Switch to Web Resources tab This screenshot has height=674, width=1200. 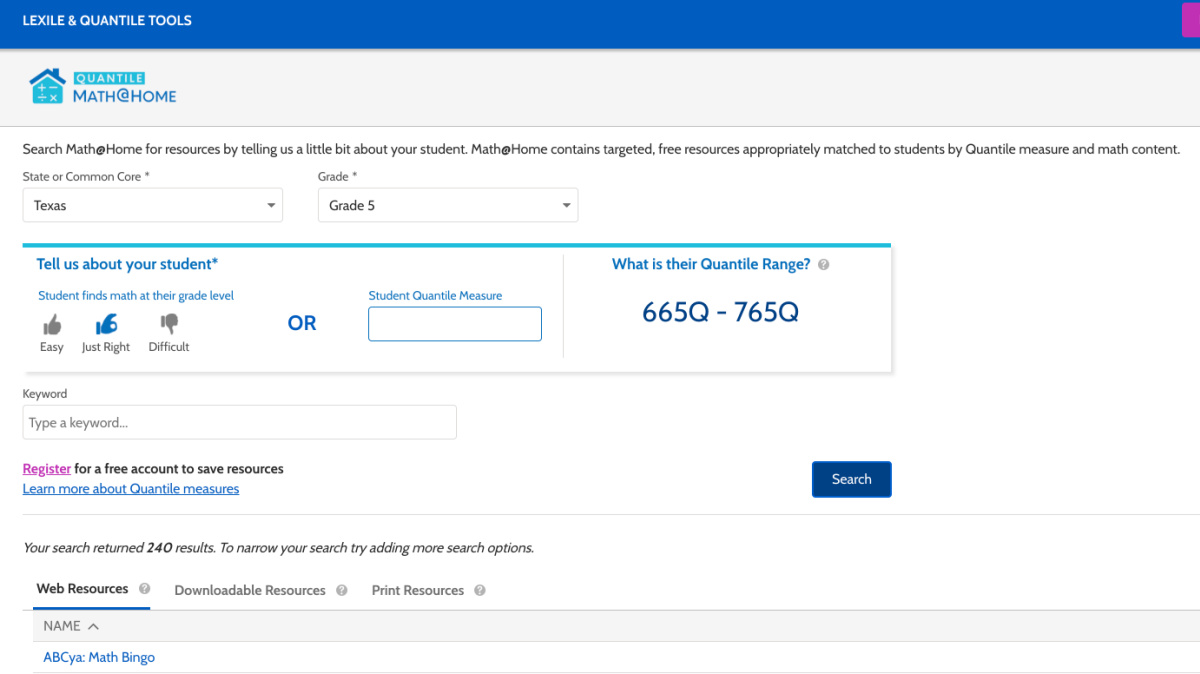pos(82,589)
